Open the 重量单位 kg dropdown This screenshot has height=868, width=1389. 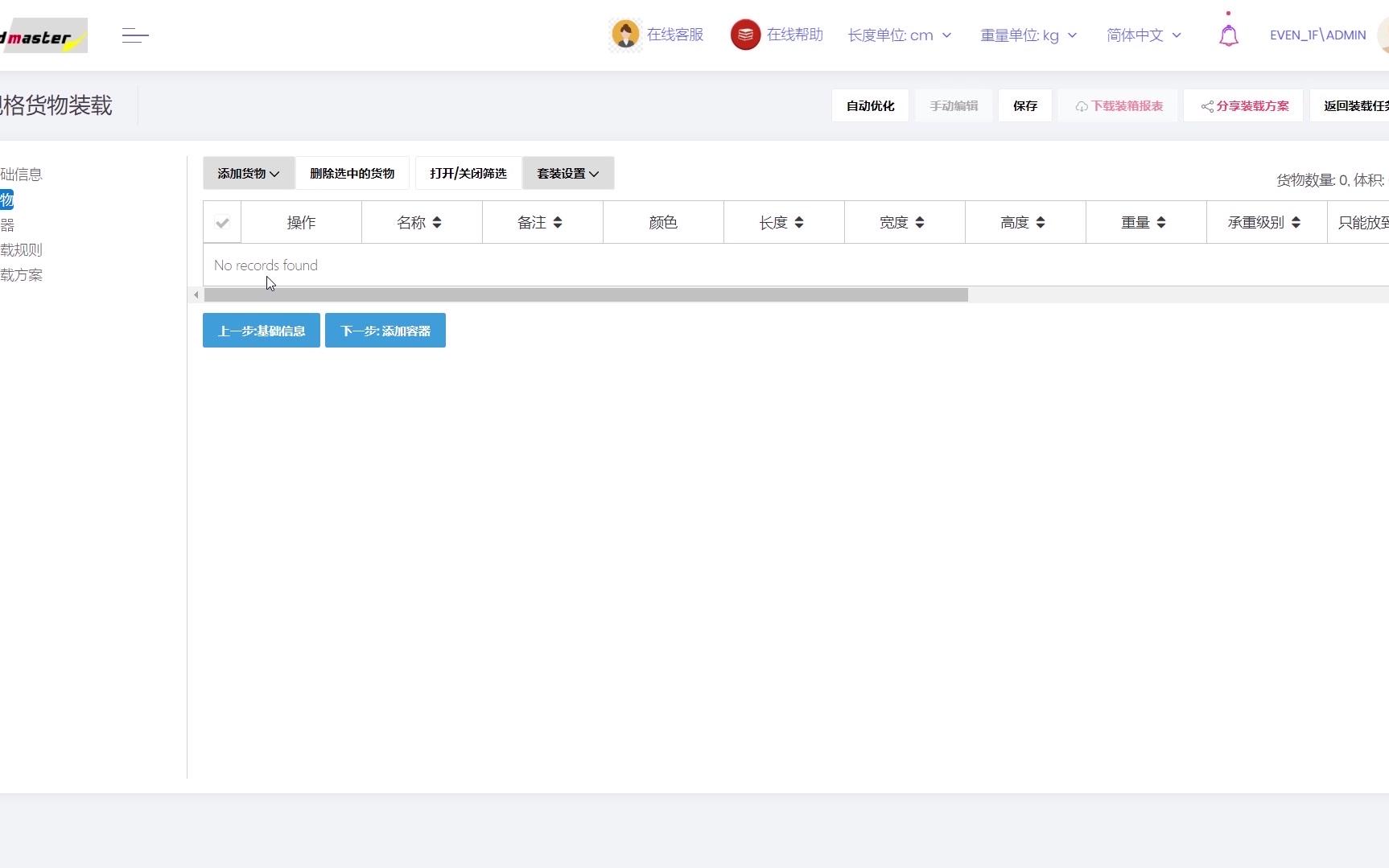[1028, 35]
